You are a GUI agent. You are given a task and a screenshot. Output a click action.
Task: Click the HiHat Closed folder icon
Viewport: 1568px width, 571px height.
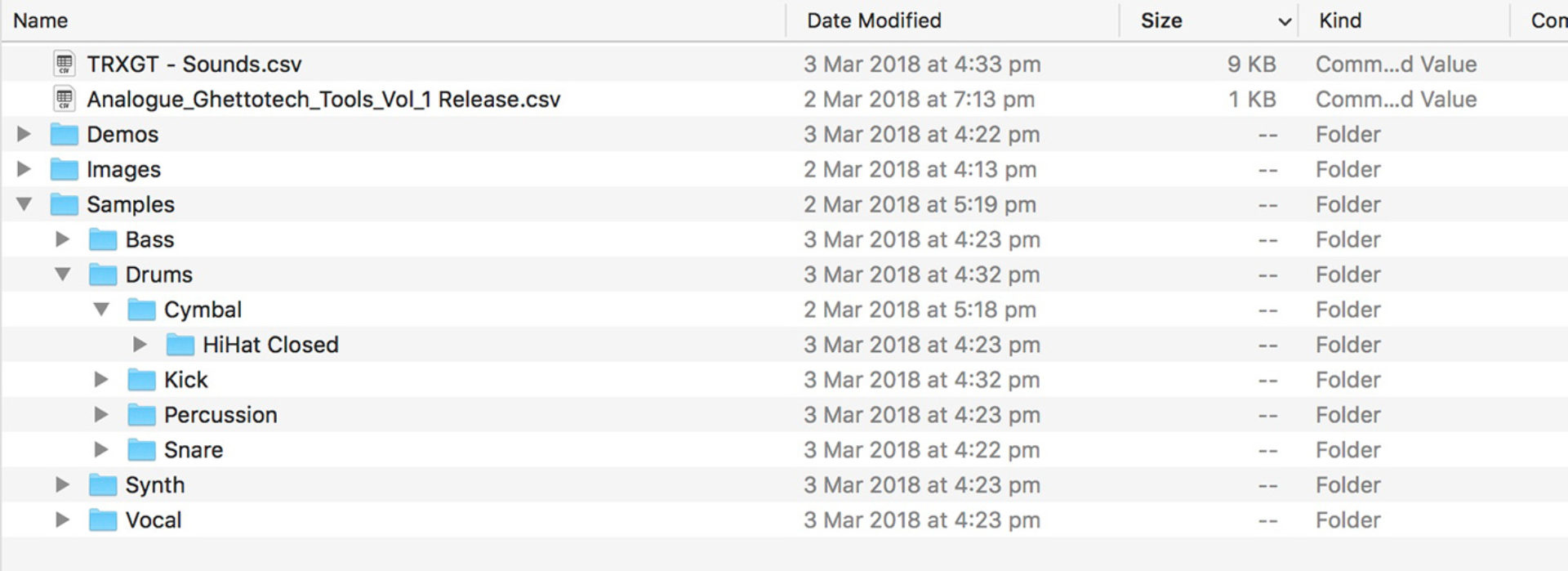pyautogui.click(x=180, y=345)
